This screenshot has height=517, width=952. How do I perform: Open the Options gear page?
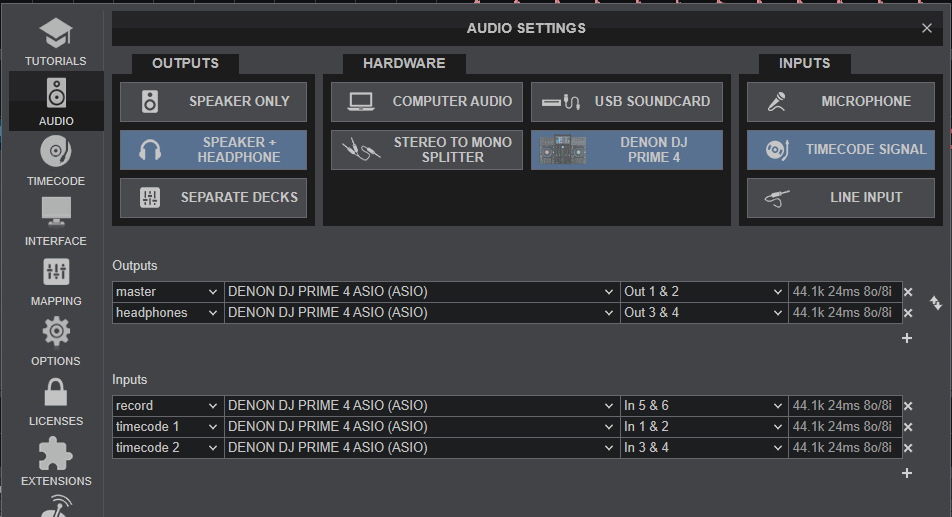(55, 341)
